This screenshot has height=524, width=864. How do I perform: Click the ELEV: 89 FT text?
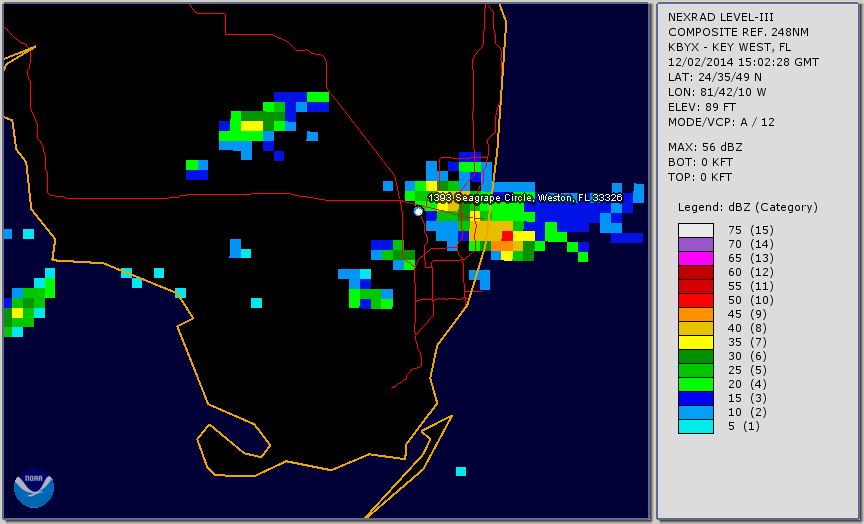[x=702, y=107]
